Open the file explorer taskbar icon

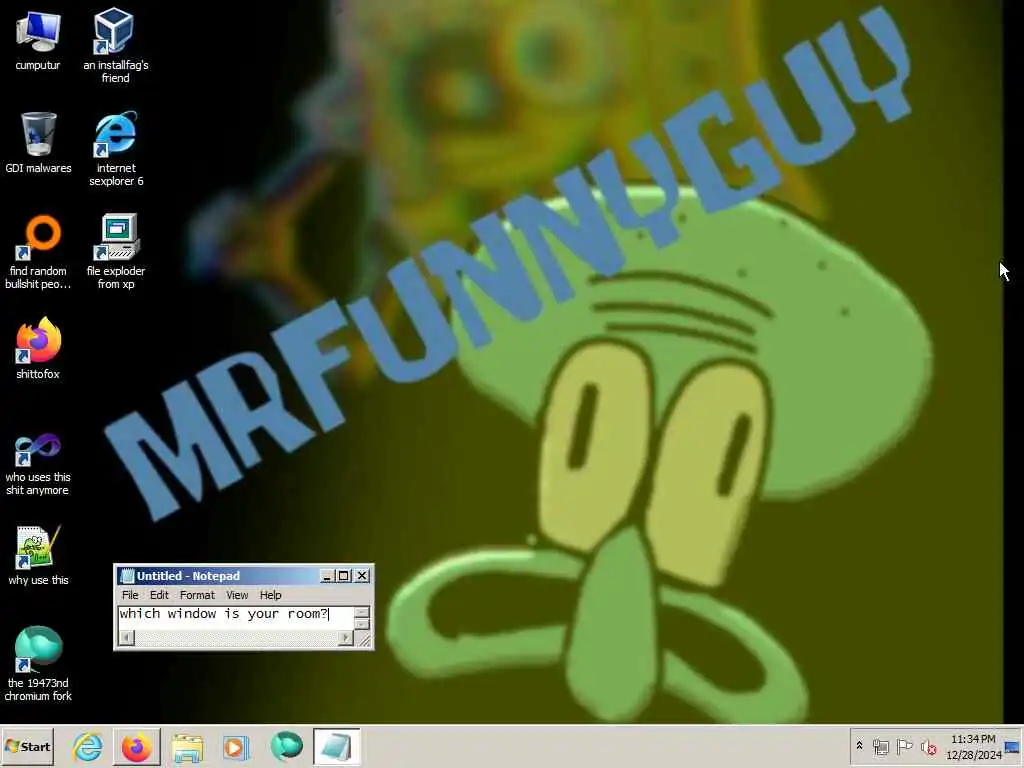[x=187, y=747]
